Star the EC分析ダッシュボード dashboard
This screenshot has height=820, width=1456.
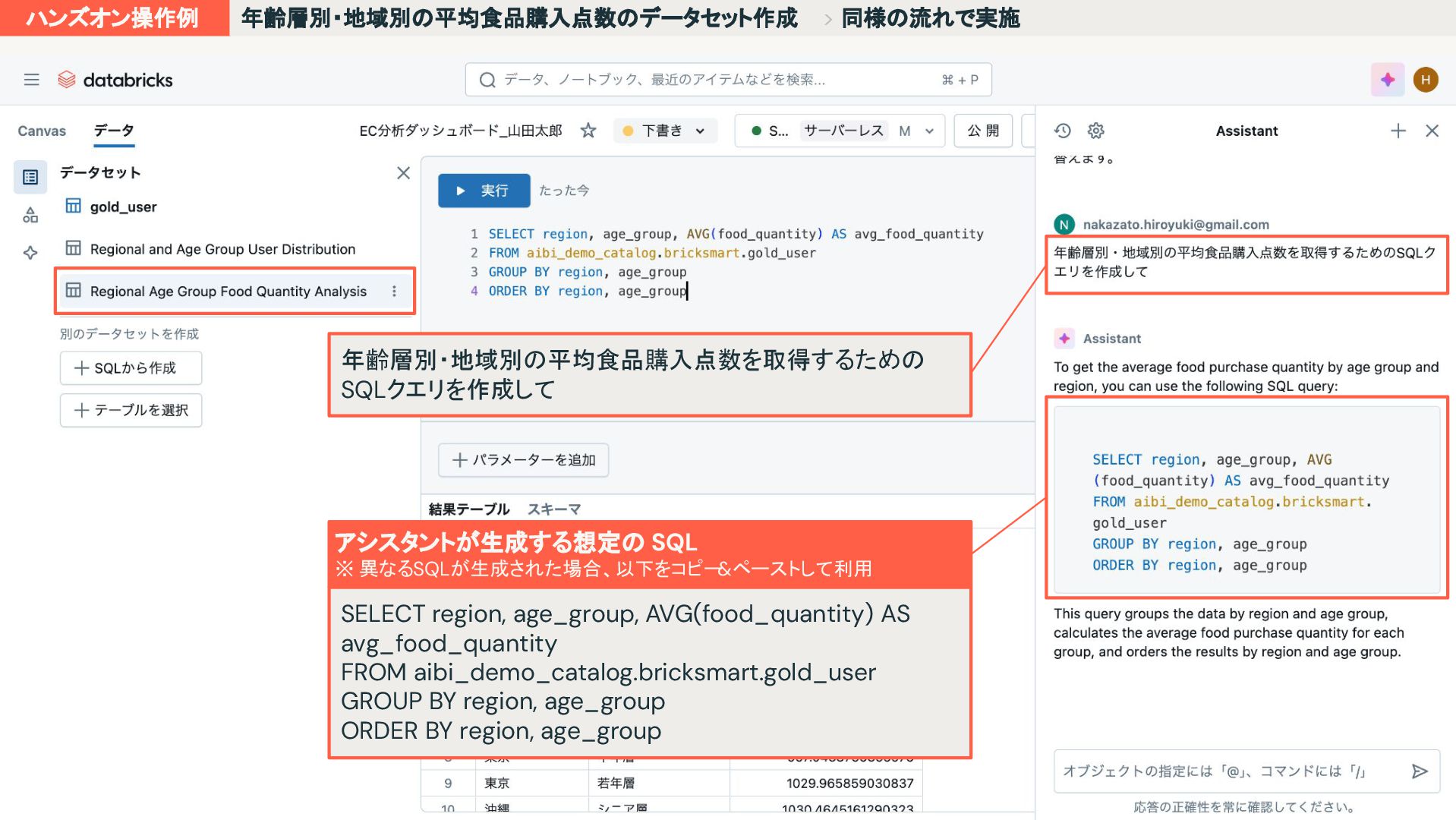pyautogui.click(x=588, y=131)
